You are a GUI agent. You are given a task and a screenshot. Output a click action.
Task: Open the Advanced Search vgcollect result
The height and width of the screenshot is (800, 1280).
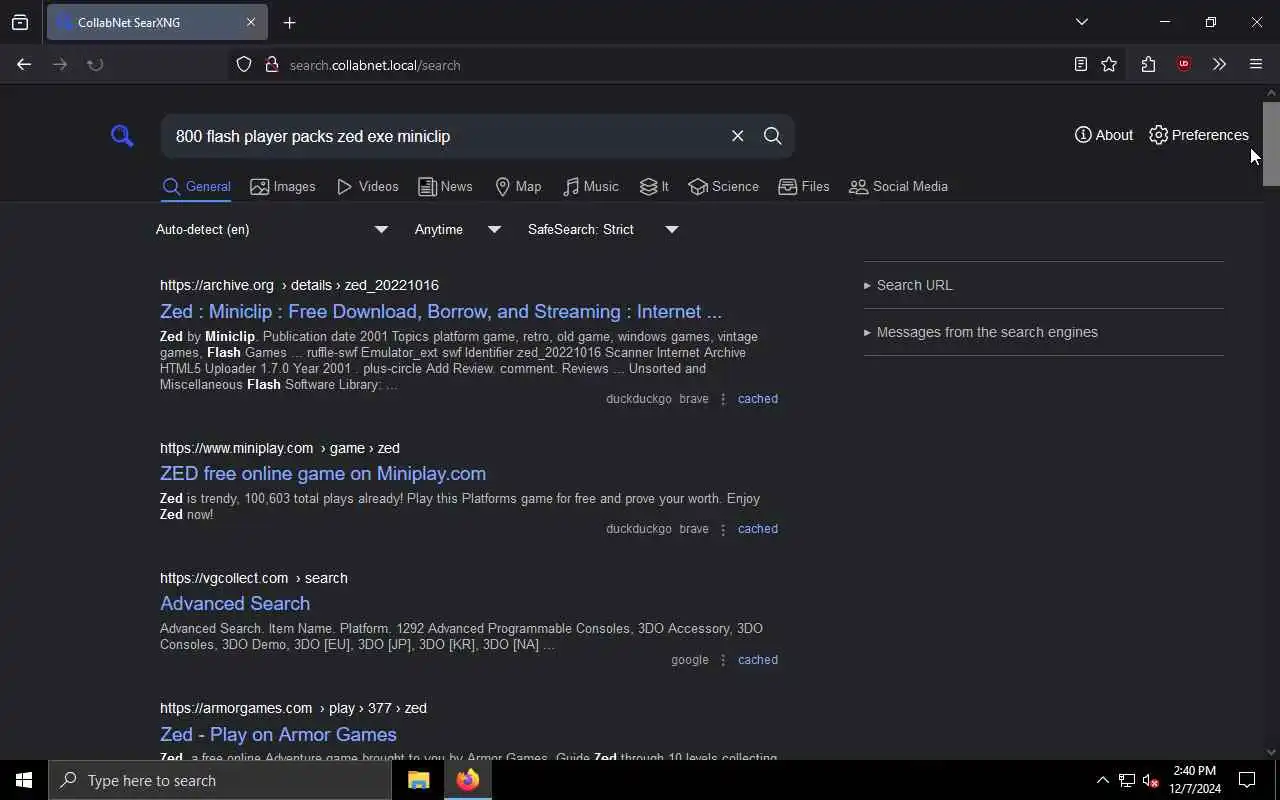(x=235, y=603)
